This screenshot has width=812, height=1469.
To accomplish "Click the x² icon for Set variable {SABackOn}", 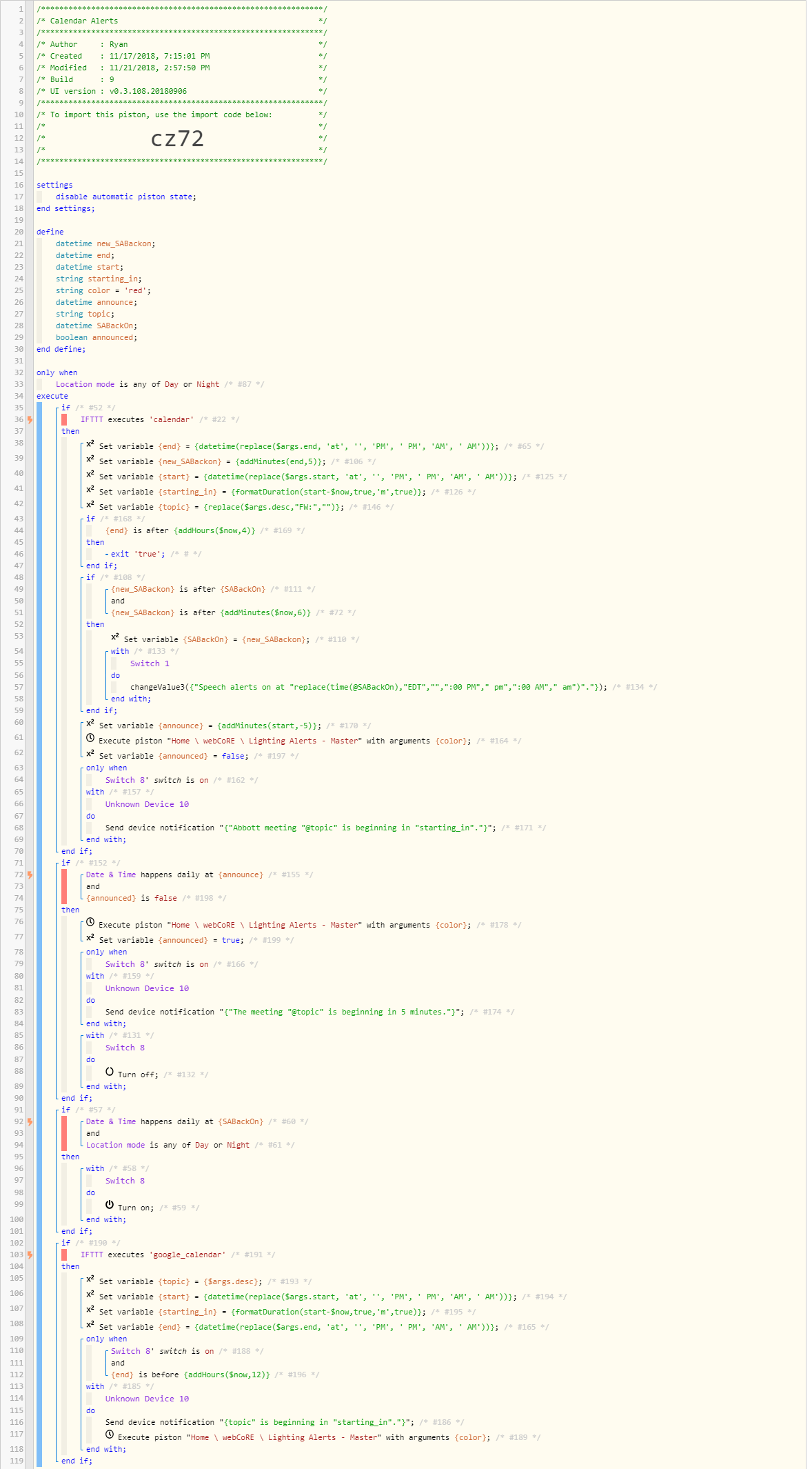I will pyautogui.click(x=115, y=637).
